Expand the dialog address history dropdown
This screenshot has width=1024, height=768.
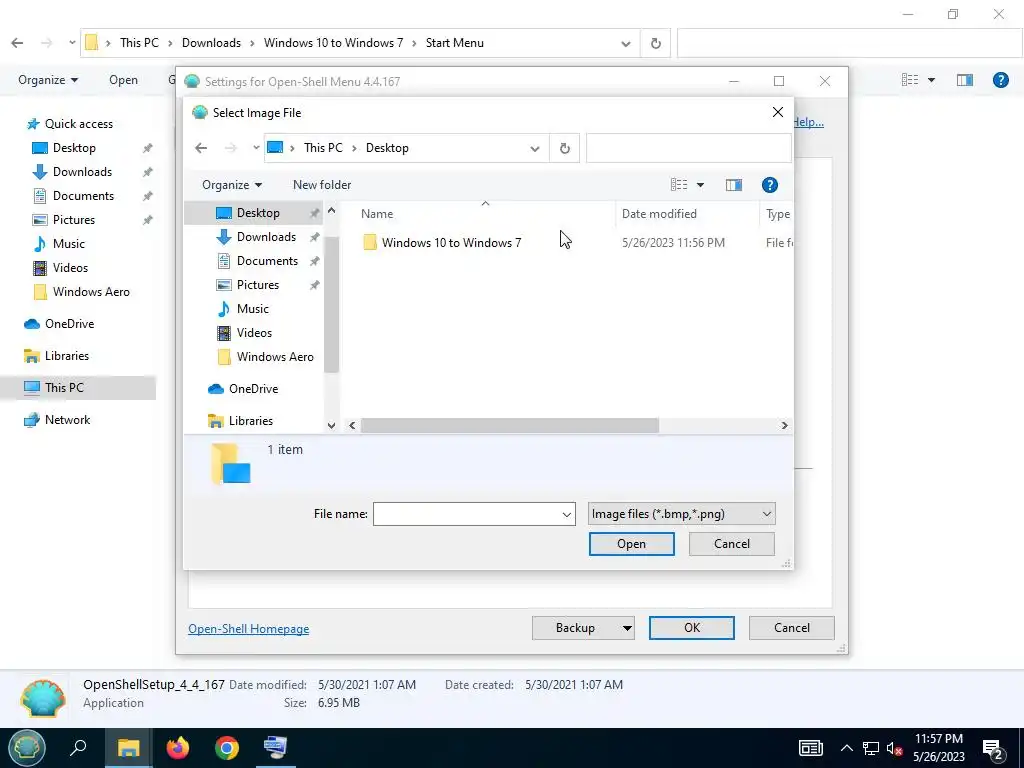point(535,149)
